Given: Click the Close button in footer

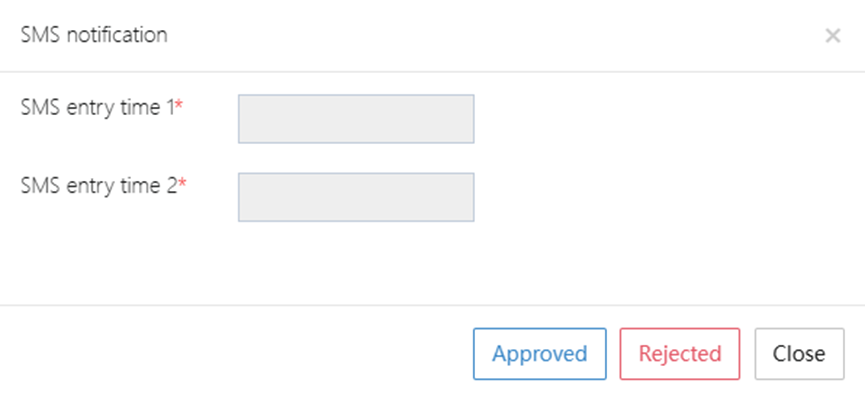Looking at the screenshot, I should 799,354.
